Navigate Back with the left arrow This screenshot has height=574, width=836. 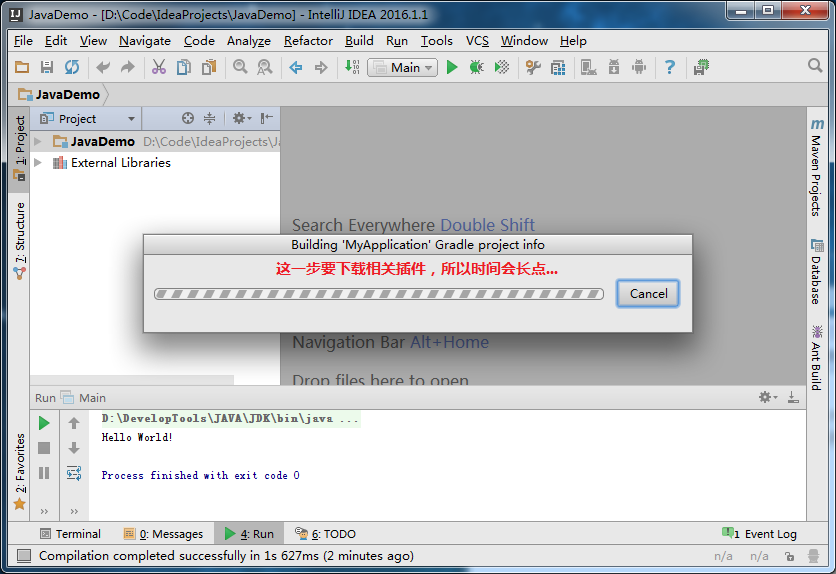coord(296,67)
